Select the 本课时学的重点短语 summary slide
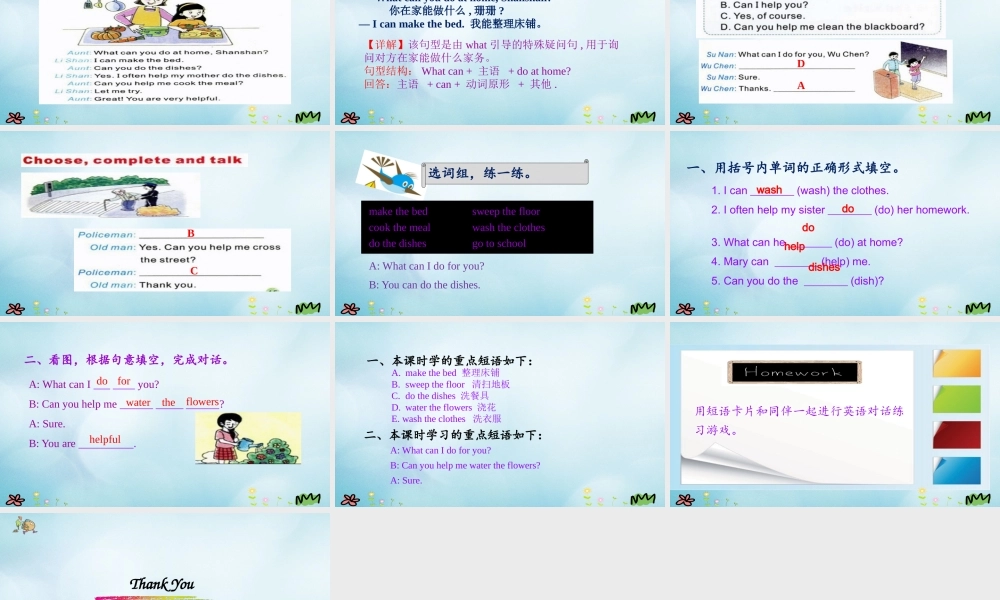This screenshot has width=1000, height=600. click(x=499, y=414)
